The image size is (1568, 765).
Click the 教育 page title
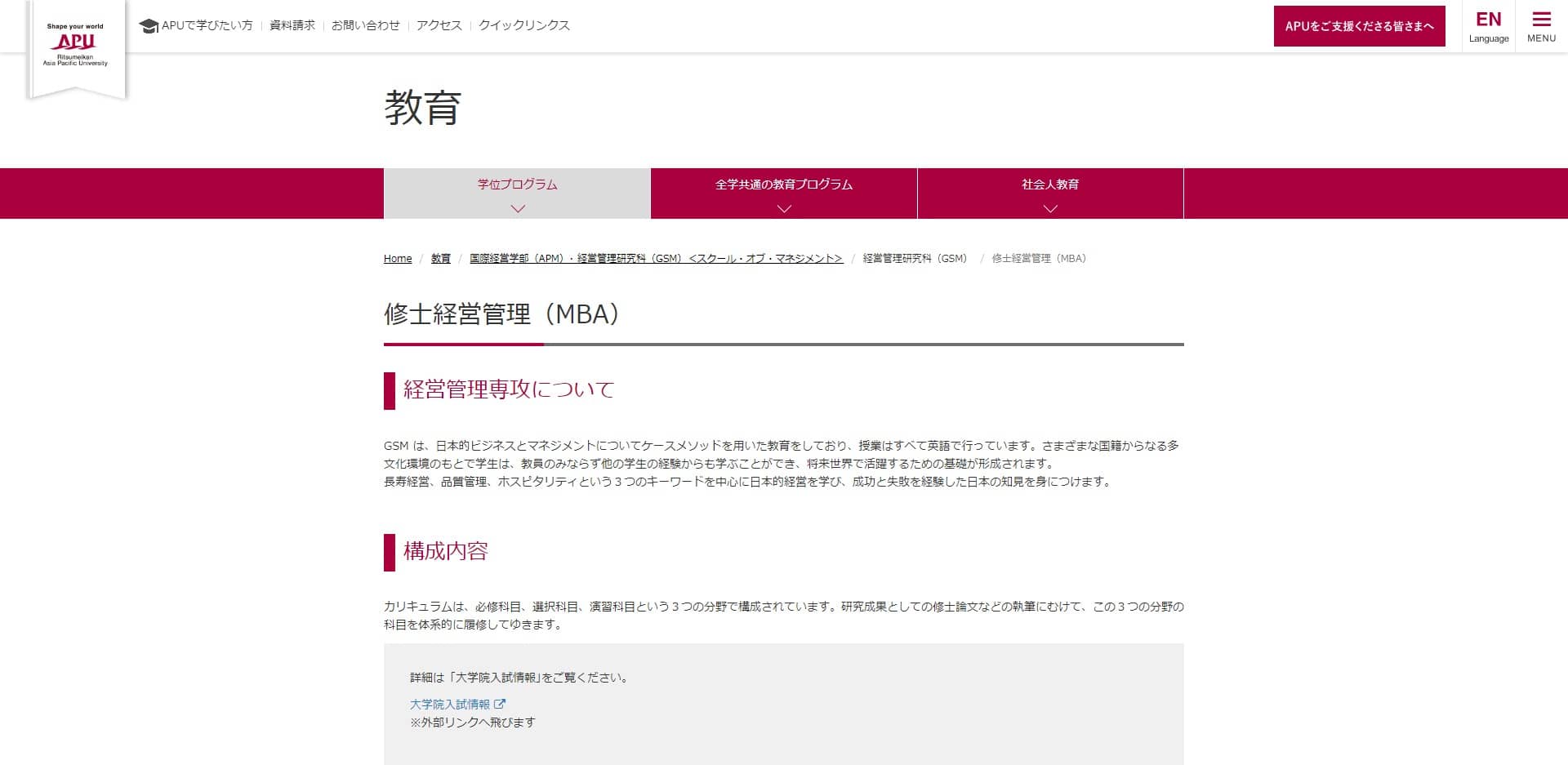[x=423, y=108]
